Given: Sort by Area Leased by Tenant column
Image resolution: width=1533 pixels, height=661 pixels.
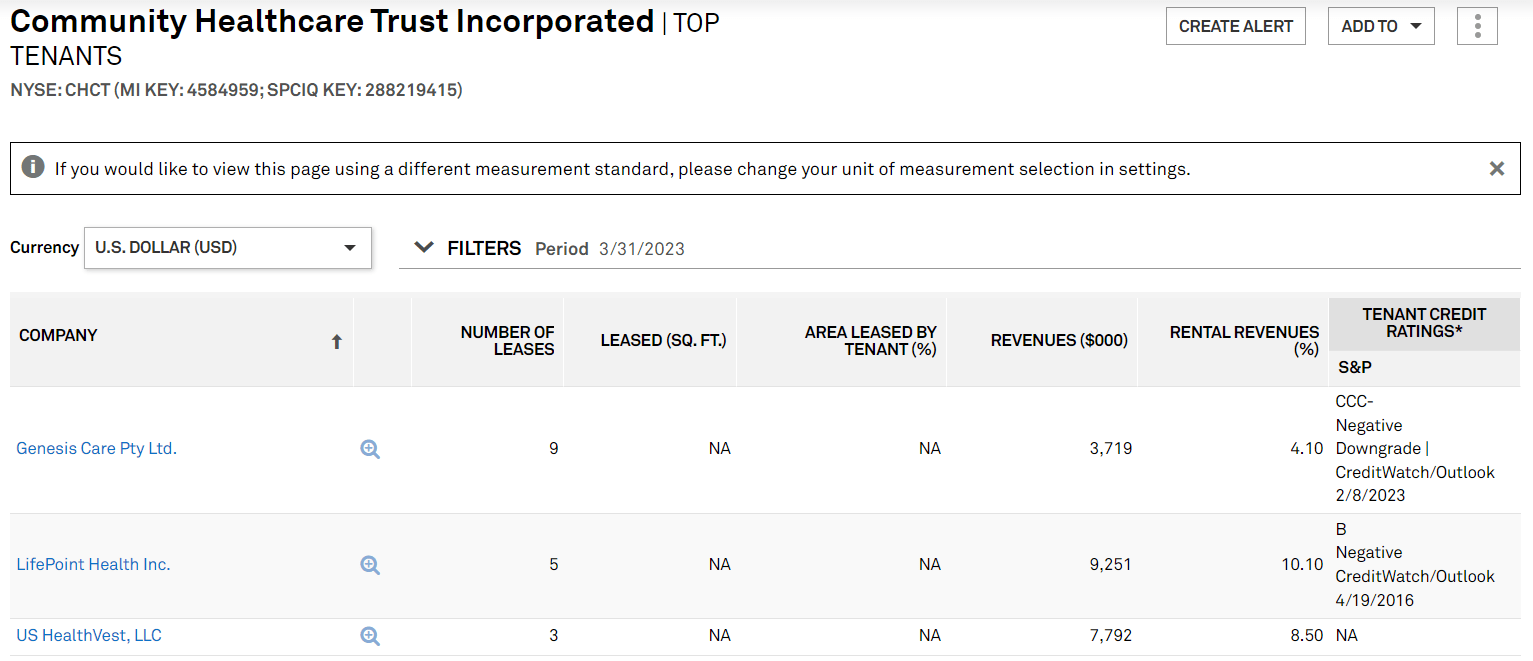Looking at the screenshot, I should pyautogui.click(x=870, y=340).
